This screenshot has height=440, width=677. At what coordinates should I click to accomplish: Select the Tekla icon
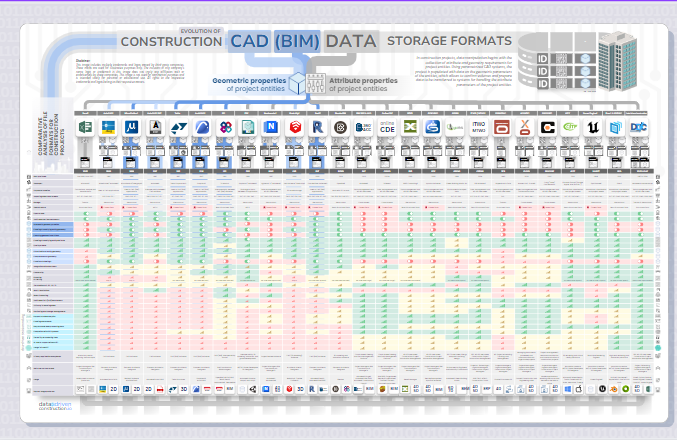point(178,127)
